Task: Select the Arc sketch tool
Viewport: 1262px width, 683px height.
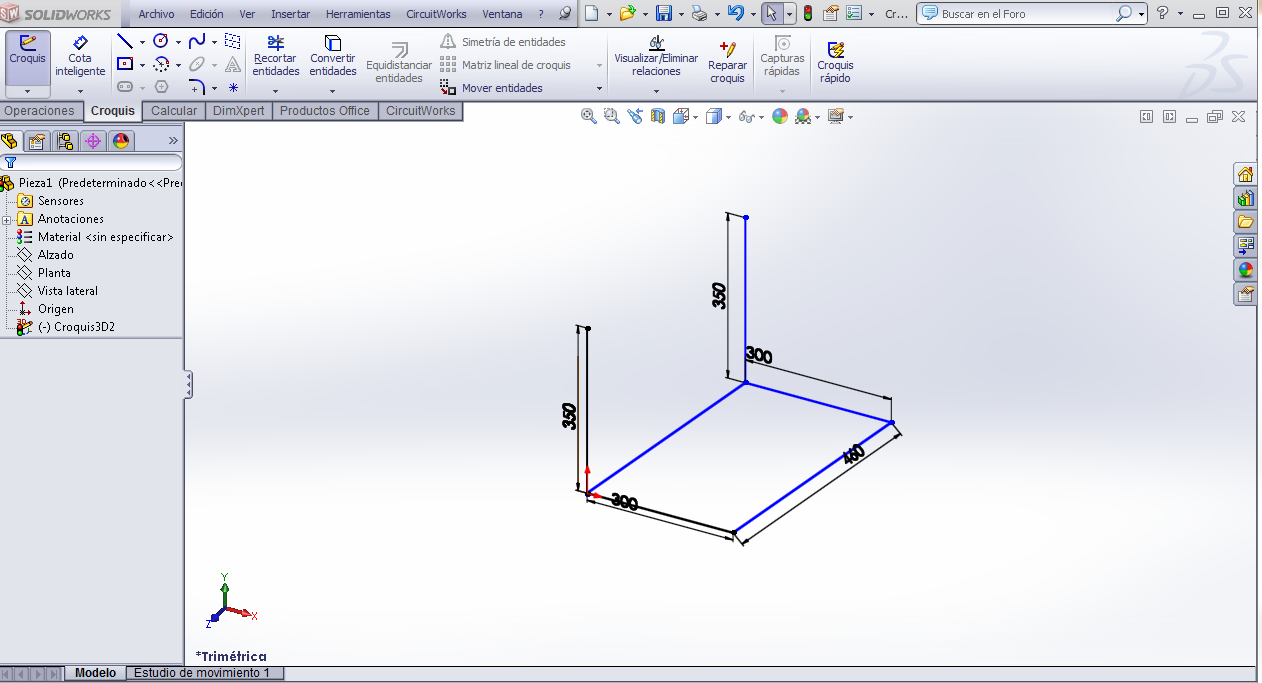Action: point(161,64)
